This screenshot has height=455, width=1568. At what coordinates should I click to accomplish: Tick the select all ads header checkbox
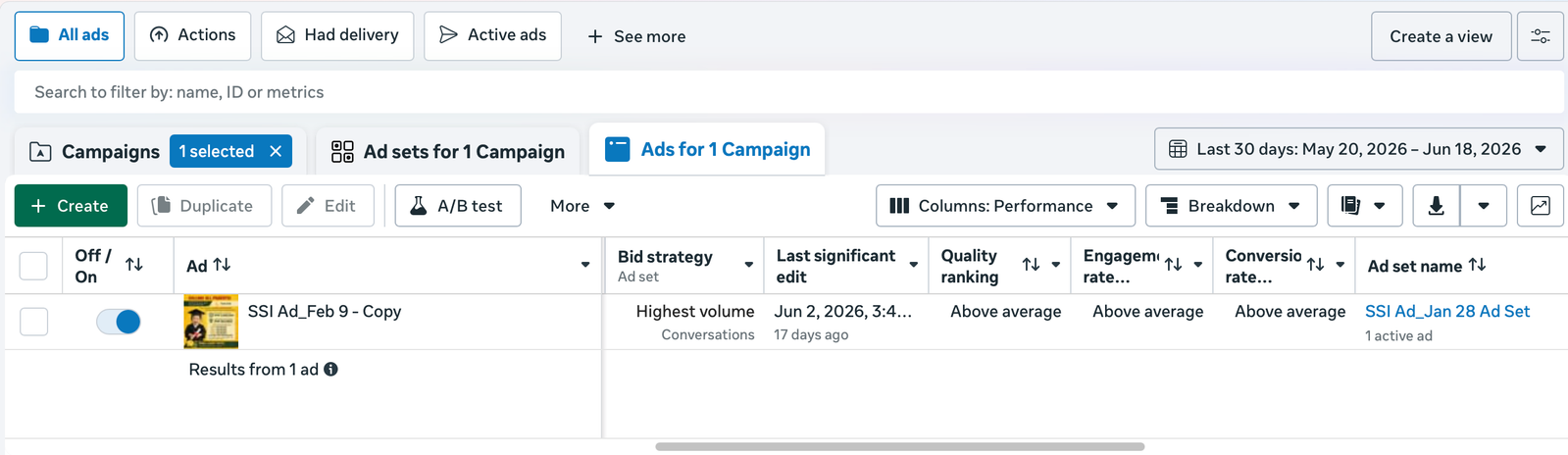33,266
